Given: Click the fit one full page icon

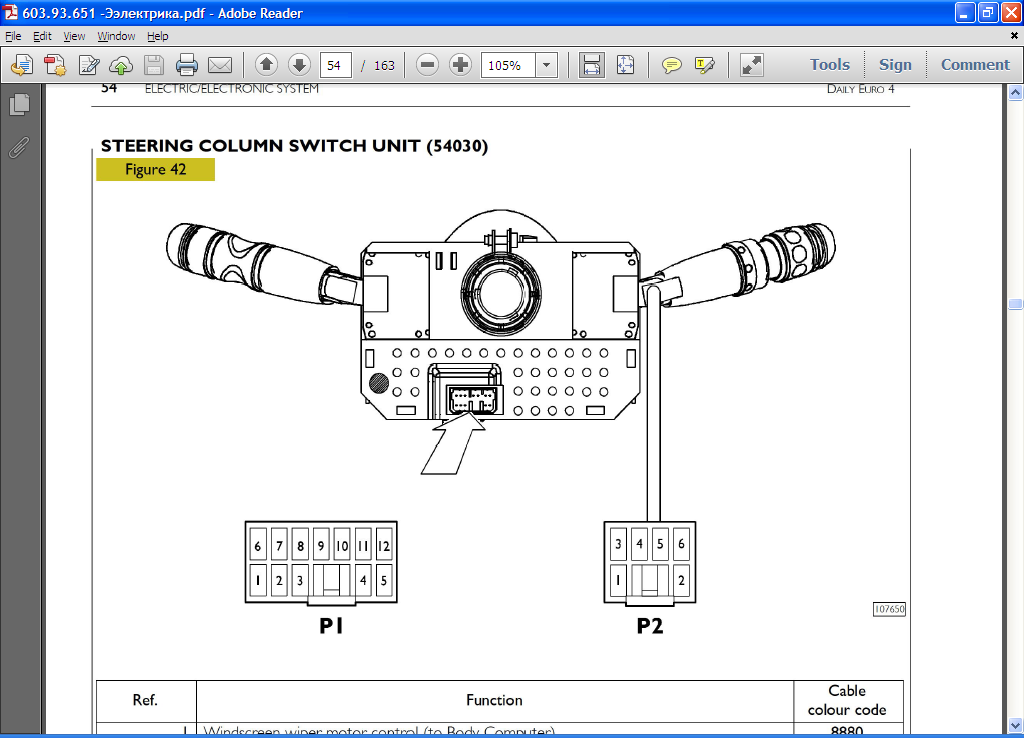Looking at the screenshot, I should tap(625, 65).
